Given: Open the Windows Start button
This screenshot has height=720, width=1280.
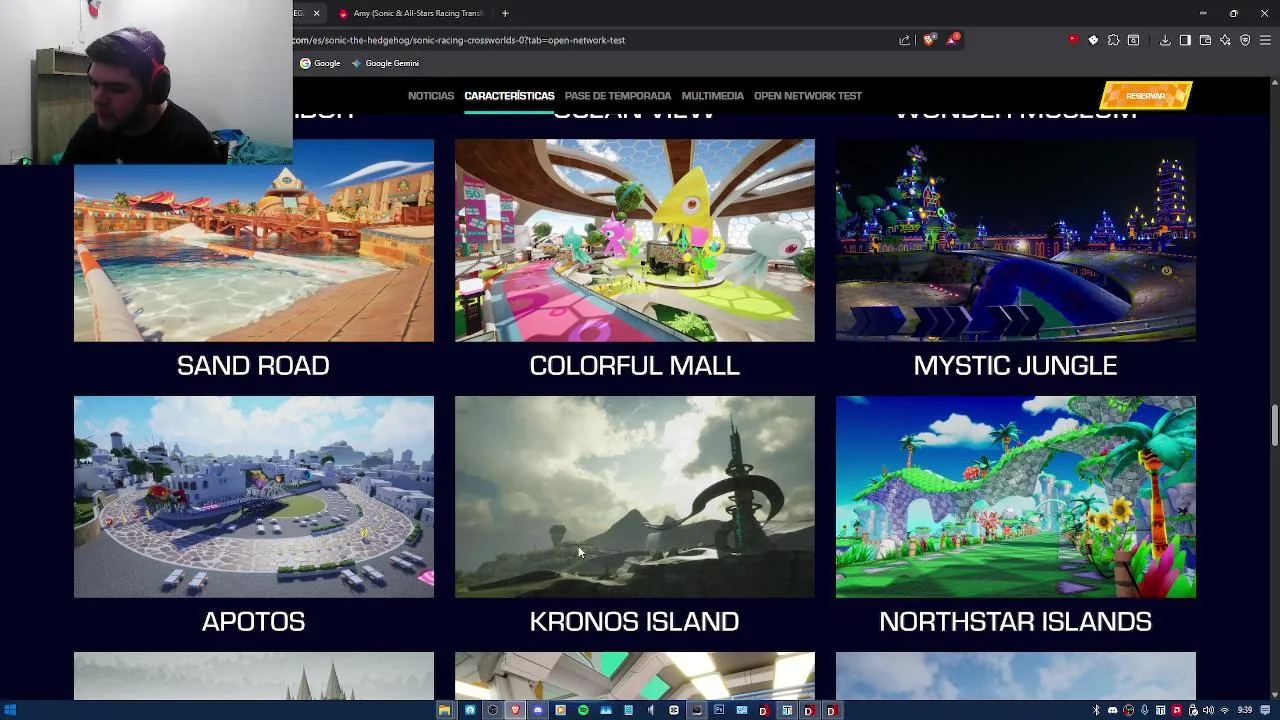Looking at the screenshot, I should 11,710.
